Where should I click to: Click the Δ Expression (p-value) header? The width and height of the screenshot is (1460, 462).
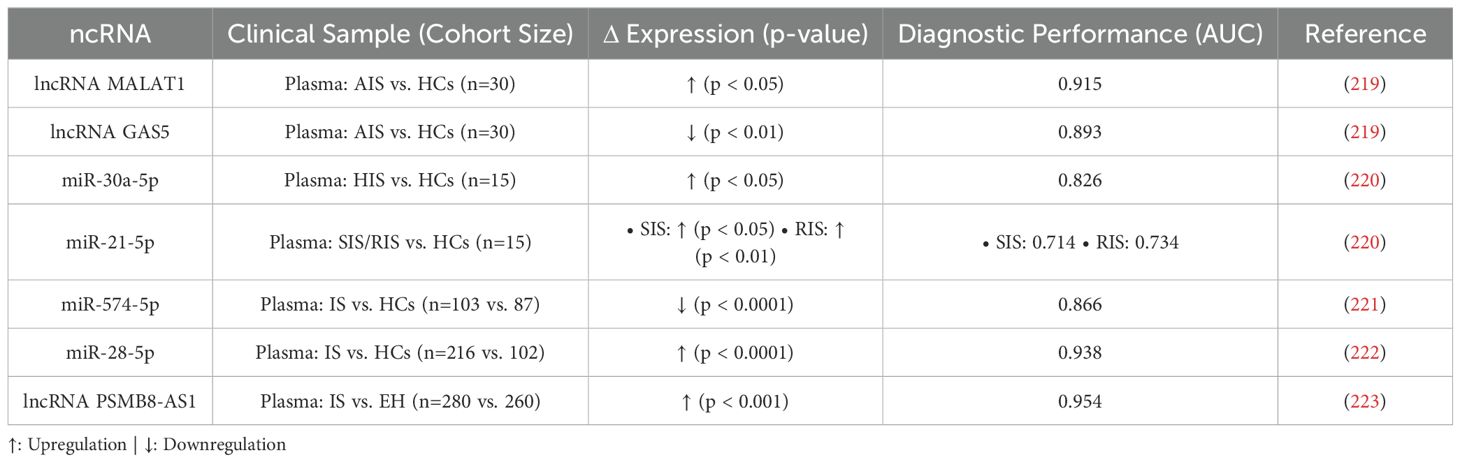tap(734, 35)
